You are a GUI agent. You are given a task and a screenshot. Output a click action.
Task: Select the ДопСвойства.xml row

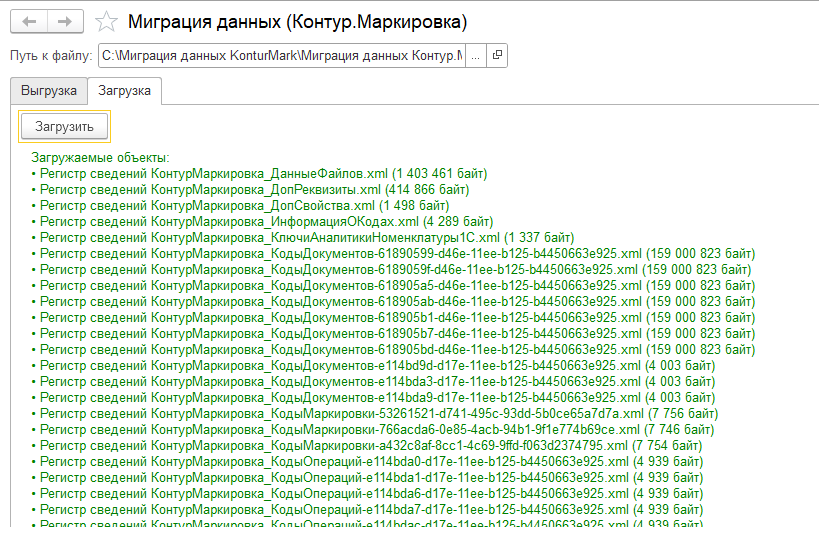[240, 206]
